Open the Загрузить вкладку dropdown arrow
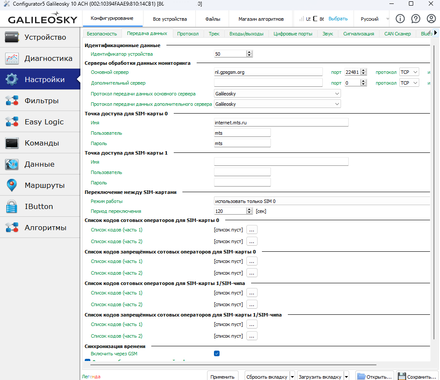This screenshot has height=380, width=440. (346, 377)
